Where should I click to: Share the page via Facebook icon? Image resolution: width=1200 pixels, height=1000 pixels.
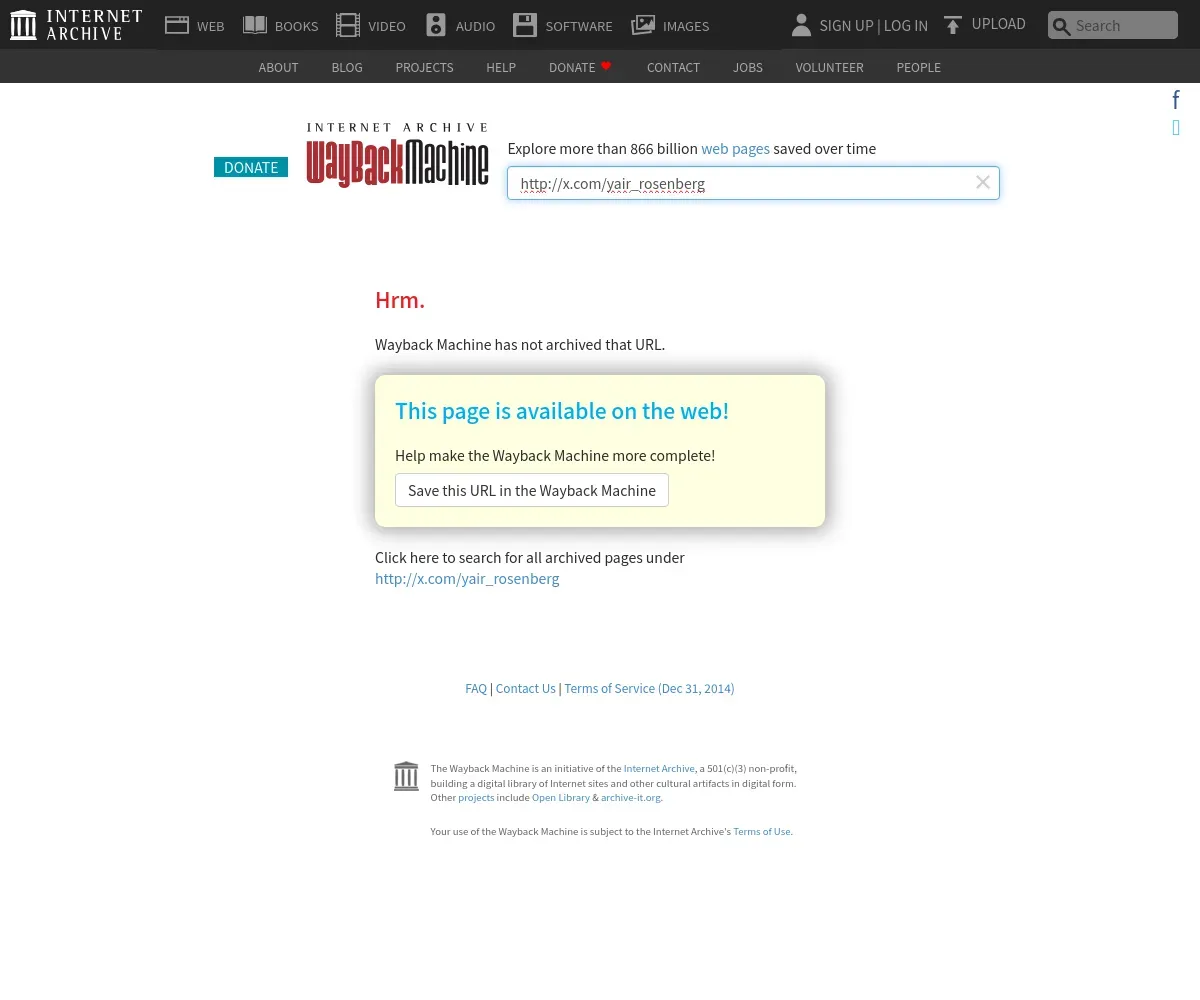[1176, 100]
